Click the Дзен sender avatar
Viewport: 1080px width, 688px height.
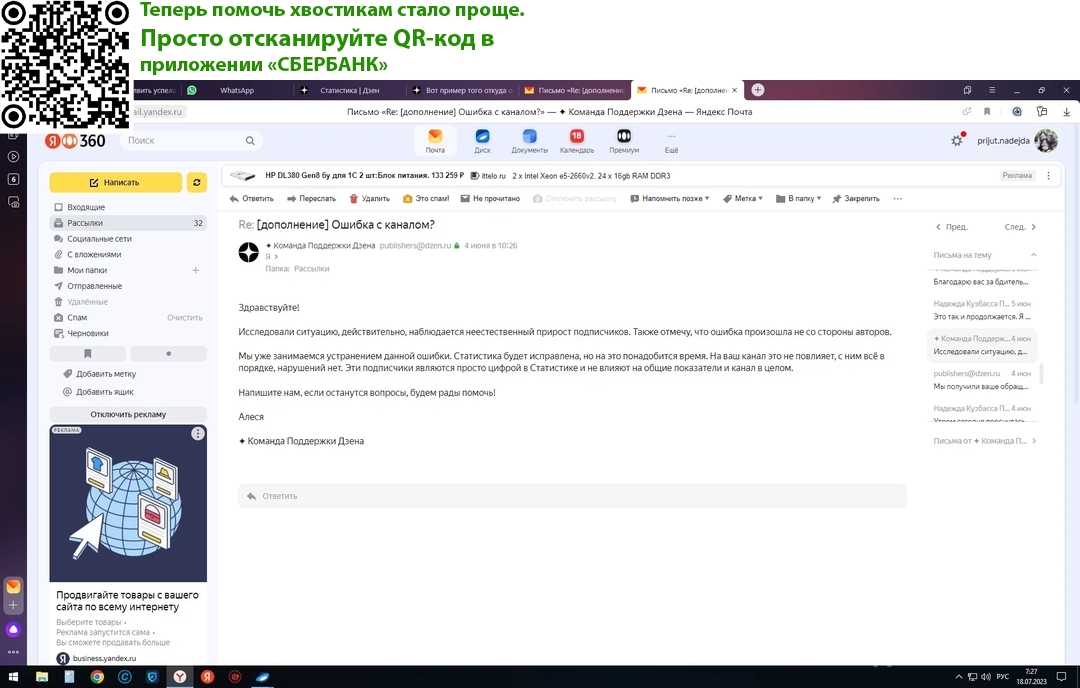pos(249,252)
